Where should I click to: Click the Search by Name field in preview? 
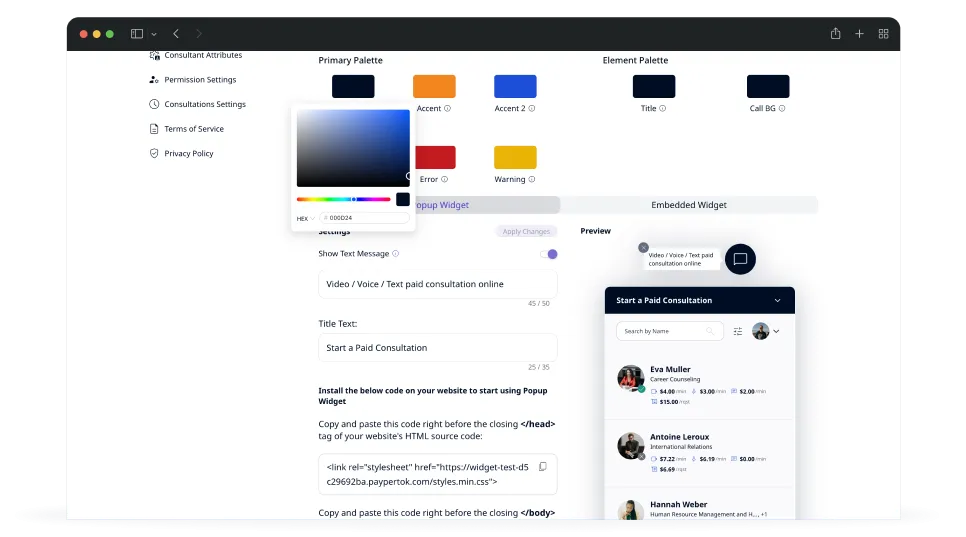point(670,331)
